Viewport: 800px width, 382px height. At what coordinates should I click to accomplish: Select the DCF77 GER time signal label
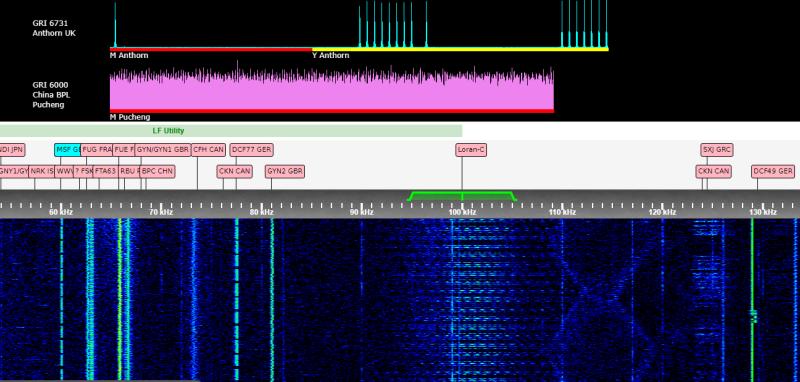[x=252, y=150]
